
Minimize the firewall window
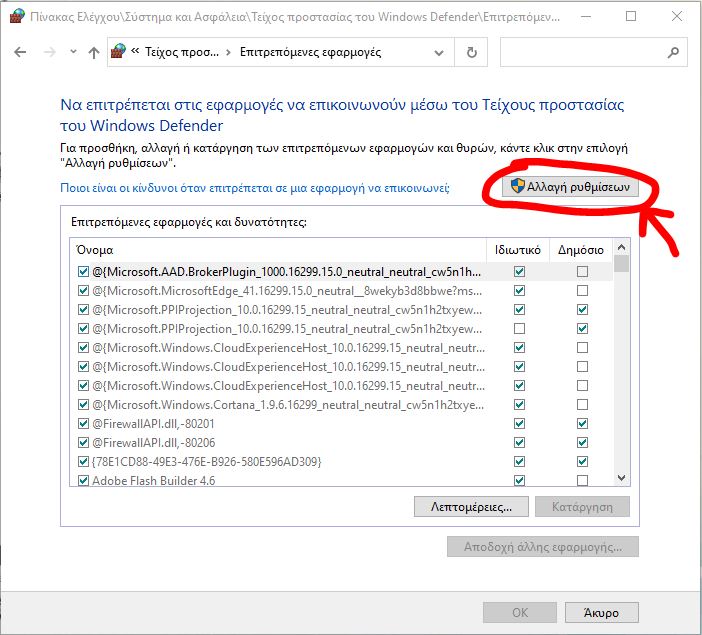(586, 17)
